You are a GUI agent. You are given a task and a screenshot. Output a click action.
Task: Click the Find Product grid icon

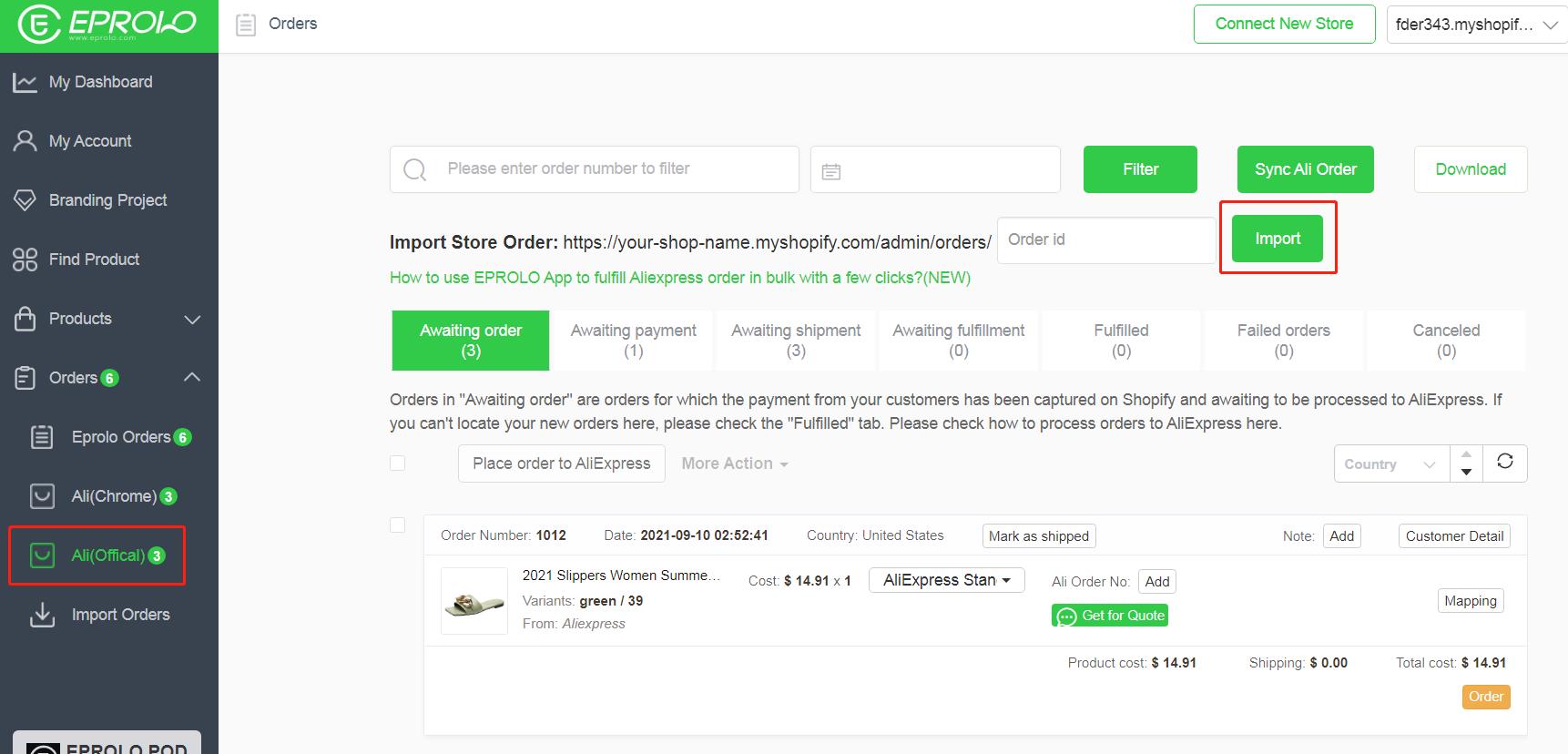(x=25, y=260)
